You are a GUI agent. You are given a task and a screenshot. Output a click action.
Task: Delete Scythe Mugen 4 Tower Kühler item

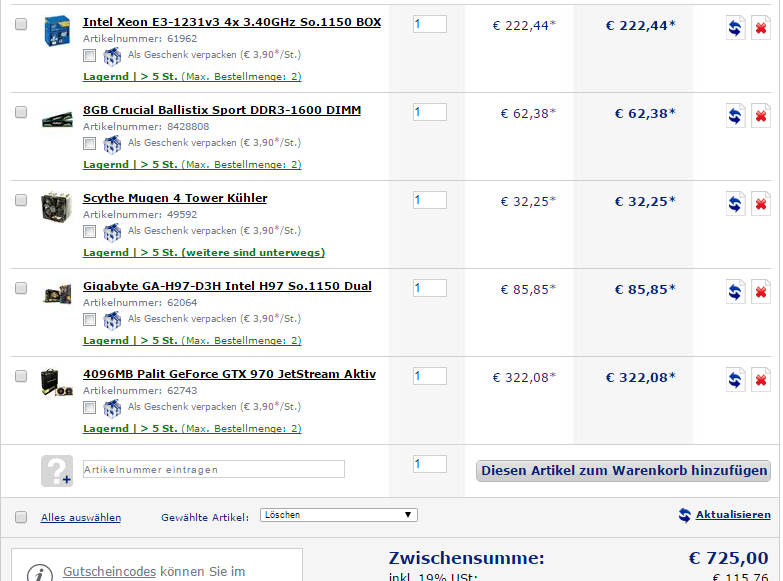click(x=761, y=204)
